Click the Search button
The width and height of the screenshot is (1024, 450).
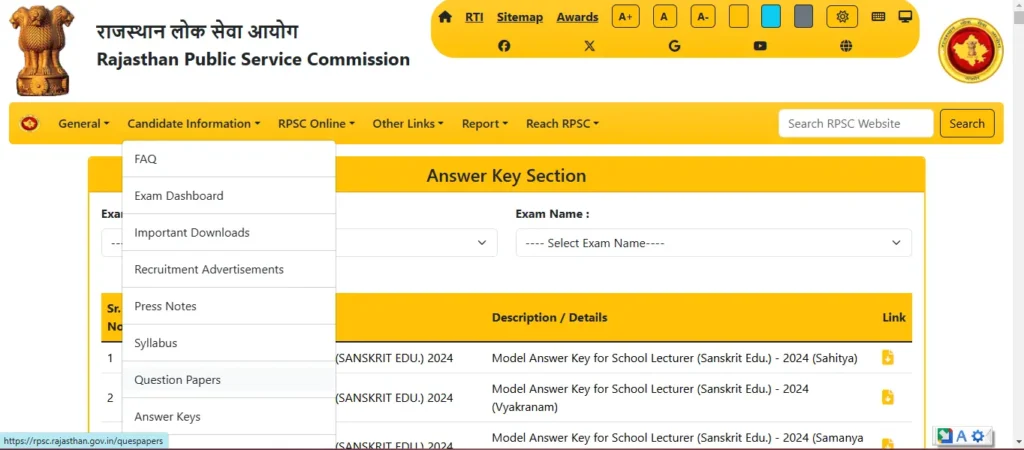[x=966, y=124]
